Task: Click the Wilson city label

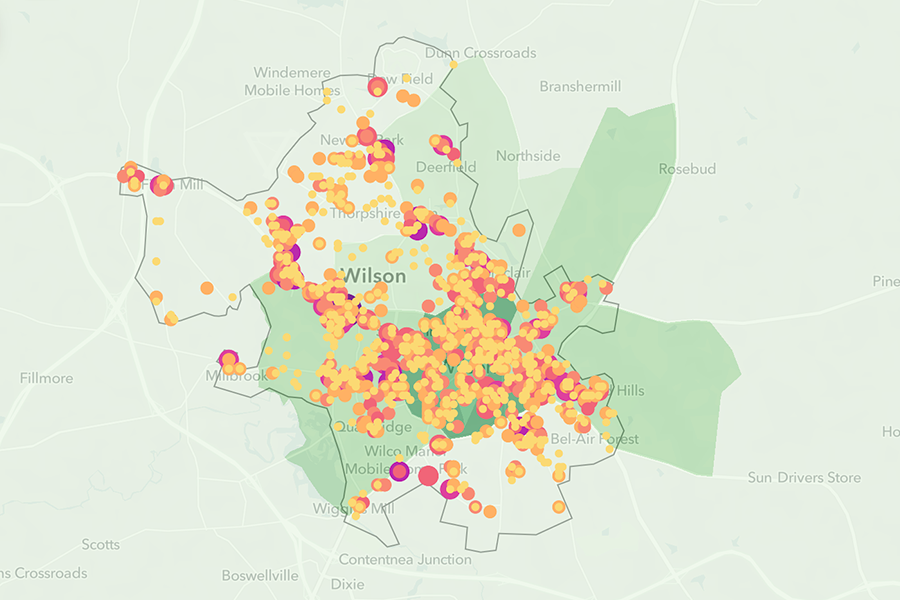Action: pos(374,275)
